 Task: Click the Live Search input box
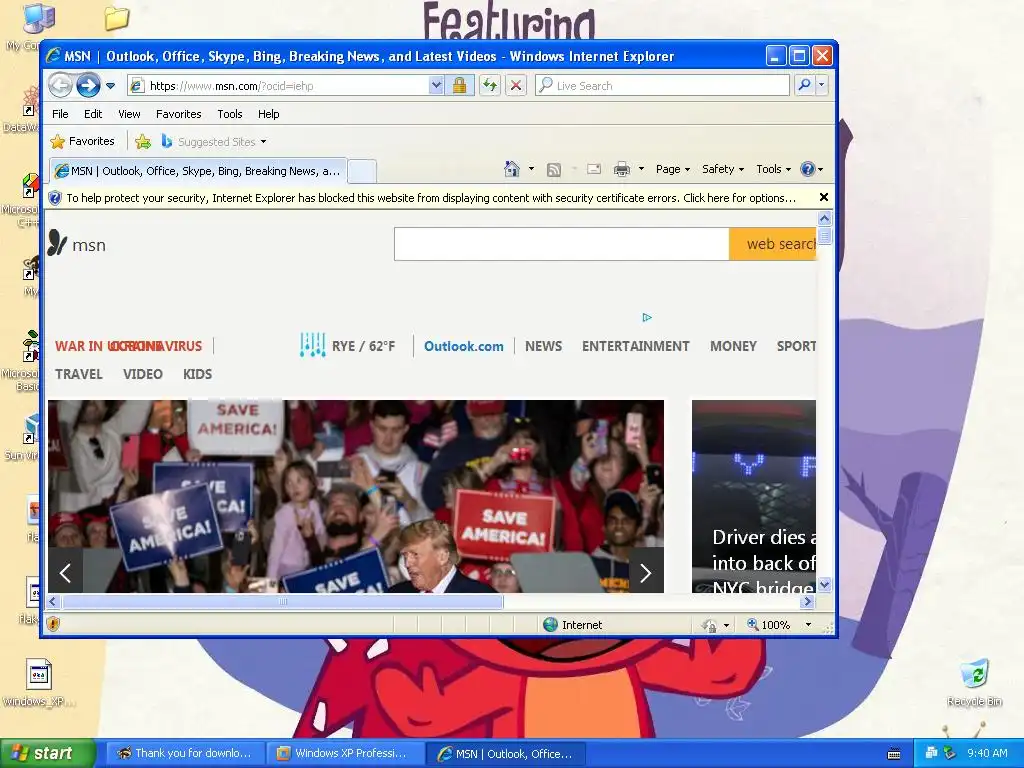click(662, 86)
